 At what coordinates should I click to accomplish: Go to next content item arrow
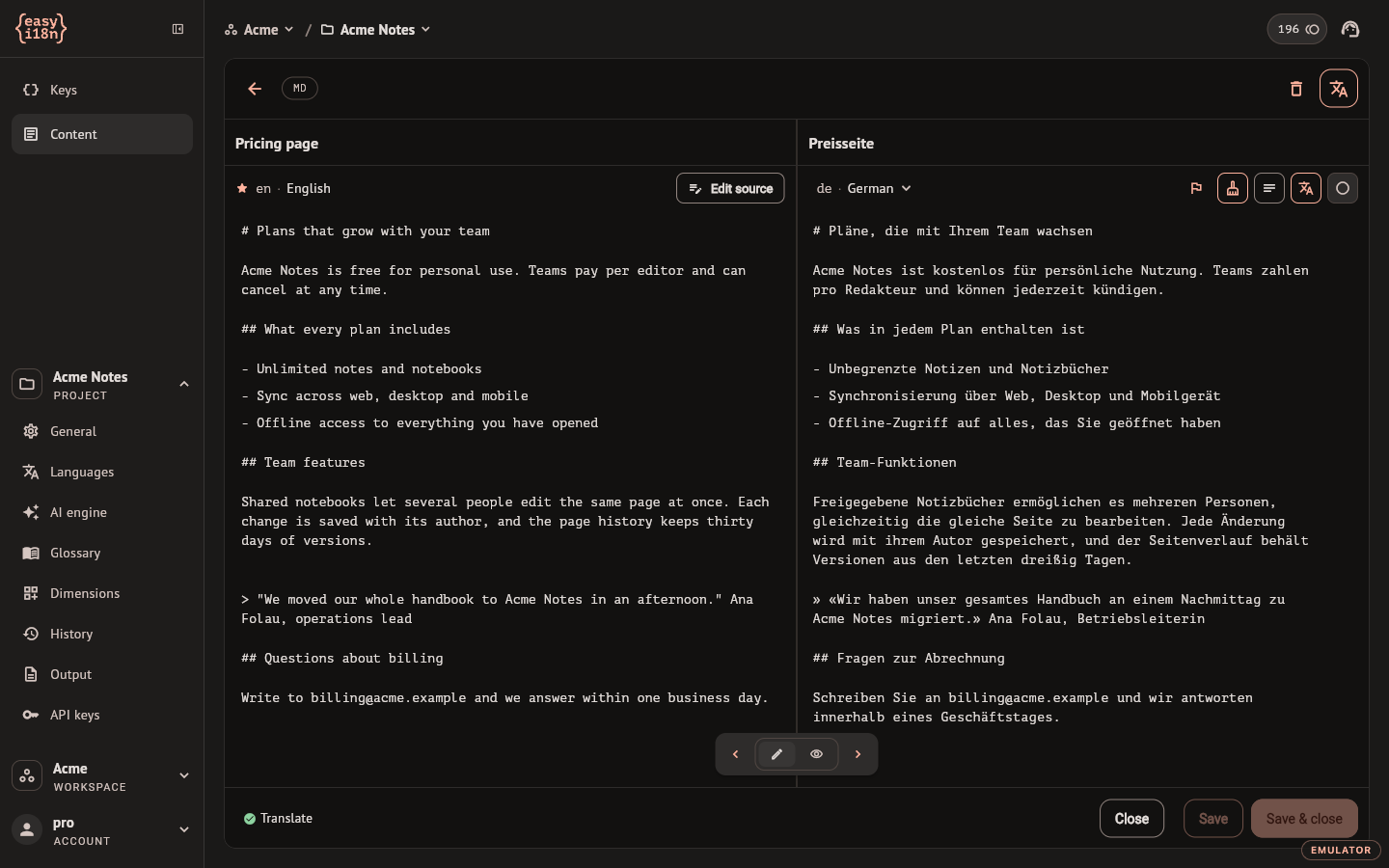[x=858, y=754]
